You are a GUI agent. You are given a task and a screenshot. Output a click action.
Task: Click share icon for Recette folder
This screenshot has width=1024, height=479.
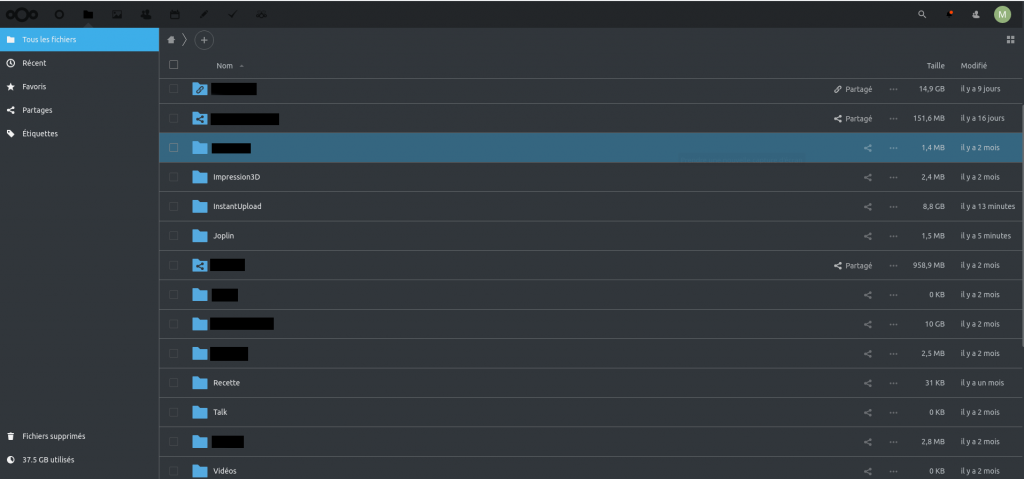click(x=868, y=383)
